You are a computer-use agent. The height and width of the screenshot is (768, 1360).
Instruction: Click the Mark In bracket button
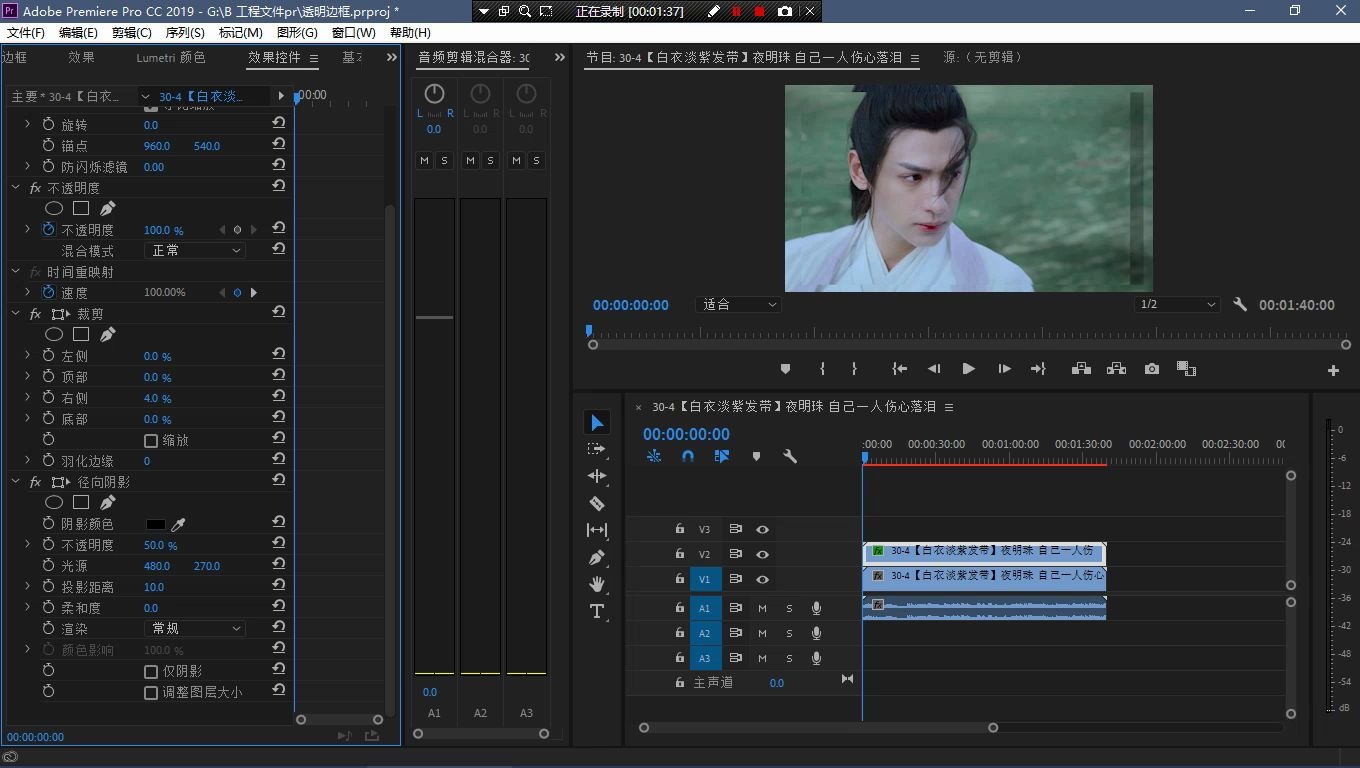click(x=822, y=369)
